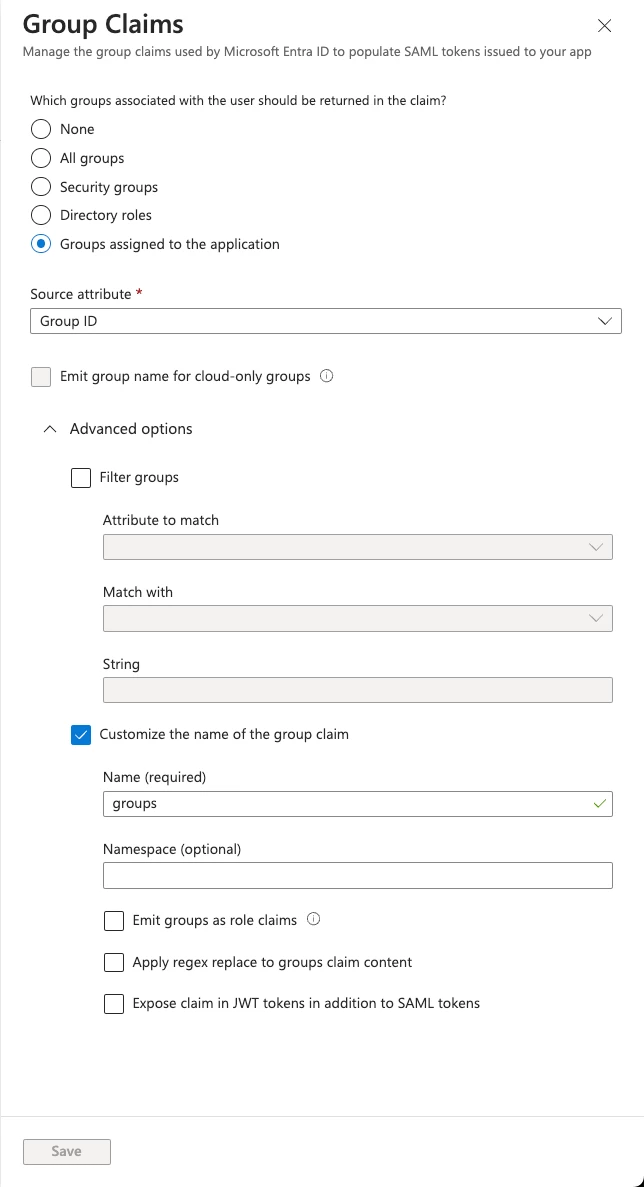Viewport: 644px width, 1187px height.
Task: Check Expose claim in JWT tokens
Action: point(114,1004)
